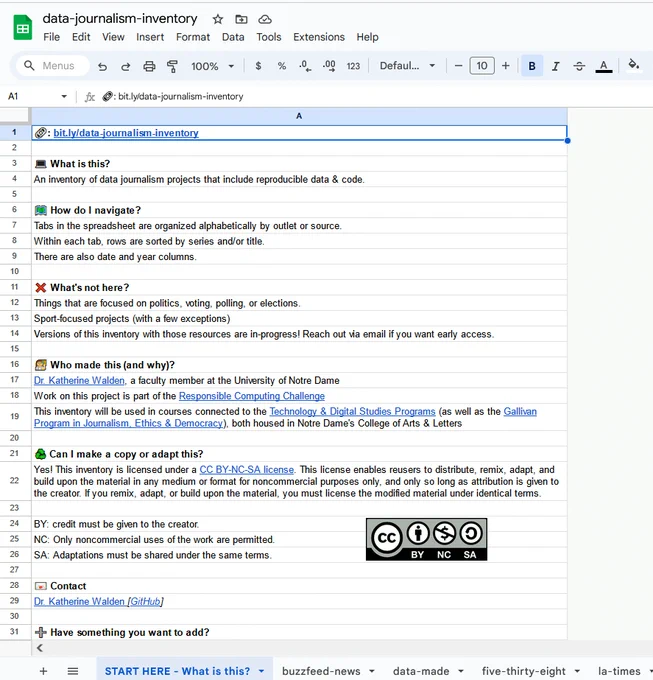Click the horizontal scroll left arrow
The height and width of the screenshot is (680, 653).
pyautogui.click(x=40, y=648)
